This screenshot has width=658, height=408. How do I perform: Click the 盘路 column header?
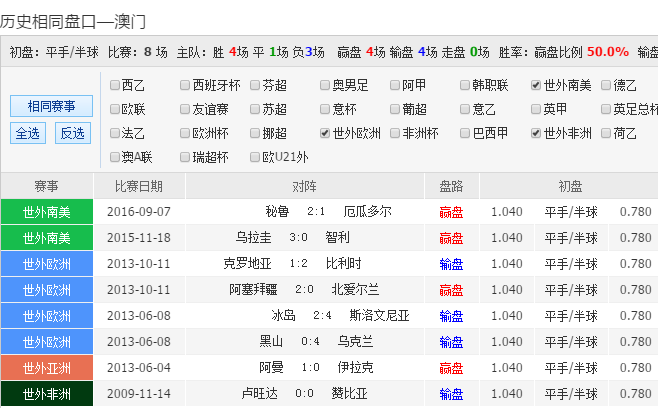coord(452,186)
